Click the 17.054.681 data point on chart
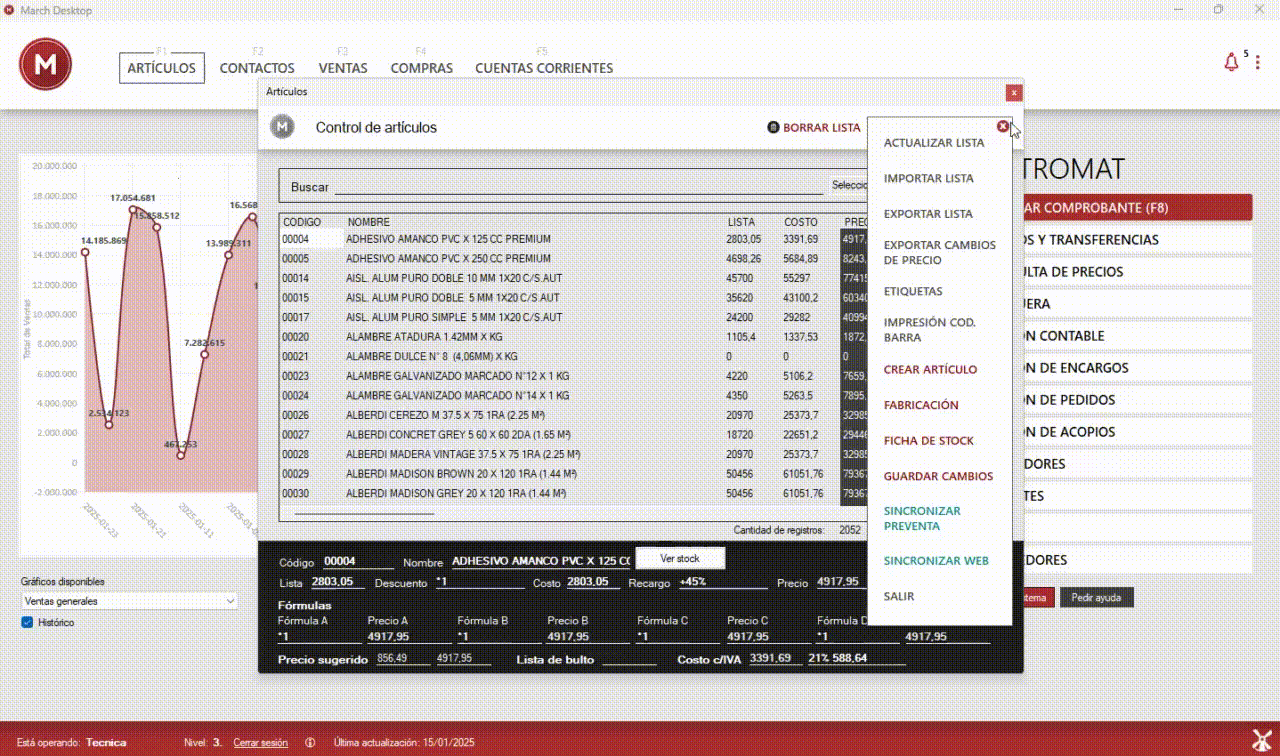The height and width of the screenshot is (756, 1280). click(x=133, y=209)
